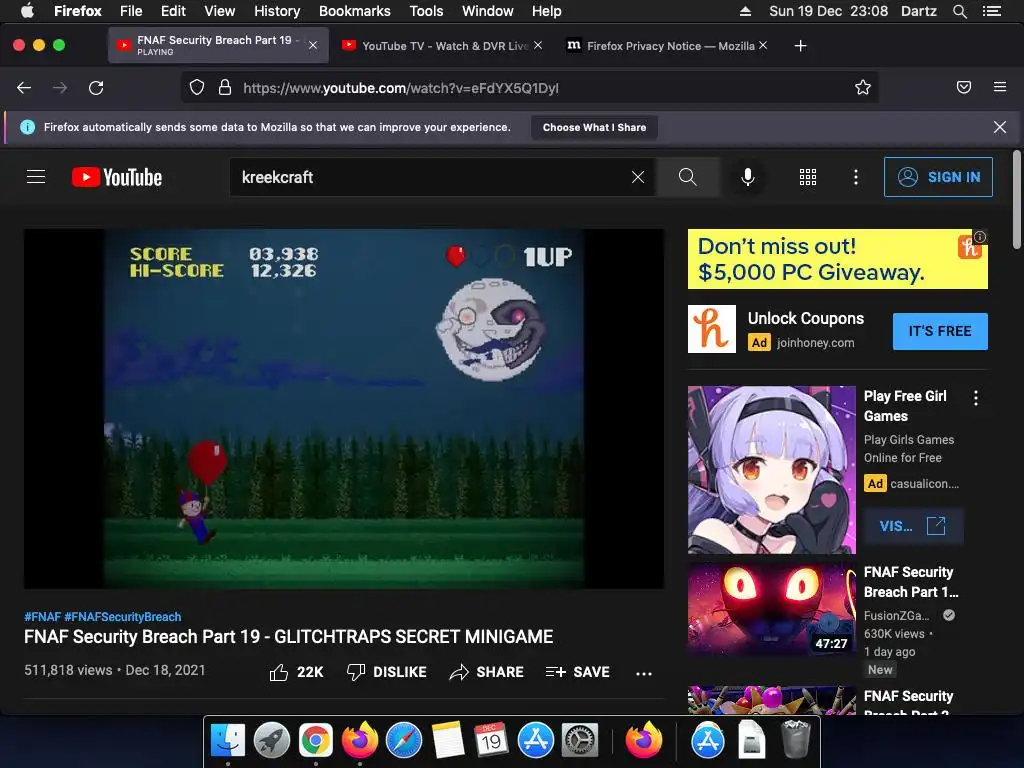Click the site padlock icon

click(225, 88)
